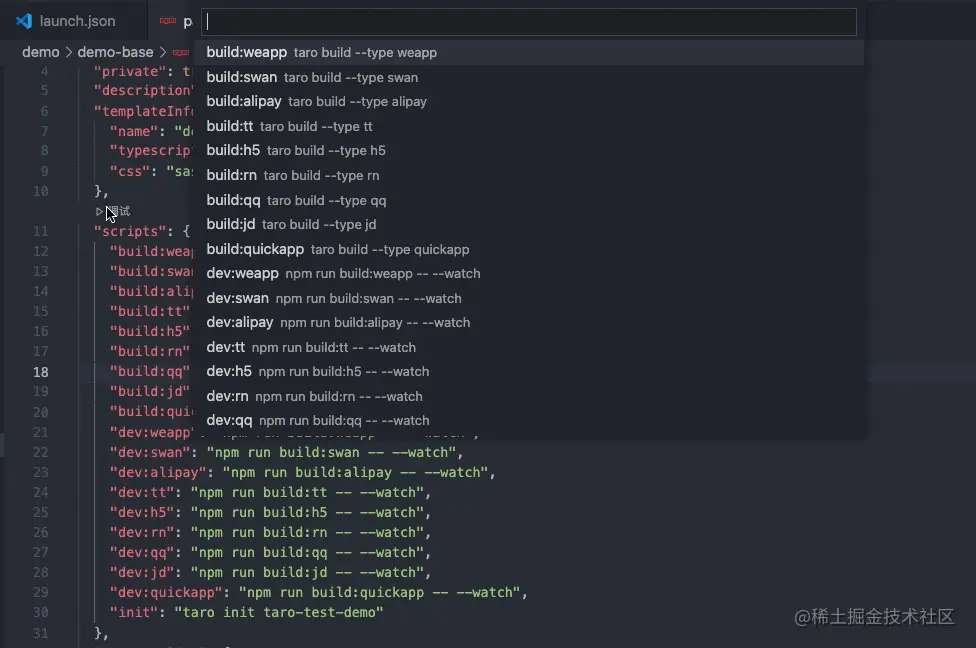Image resolution: width=976 pixels, height=648 pixels.
Task: Click line number 11 in gutter
Action: (x=40, y=232)
